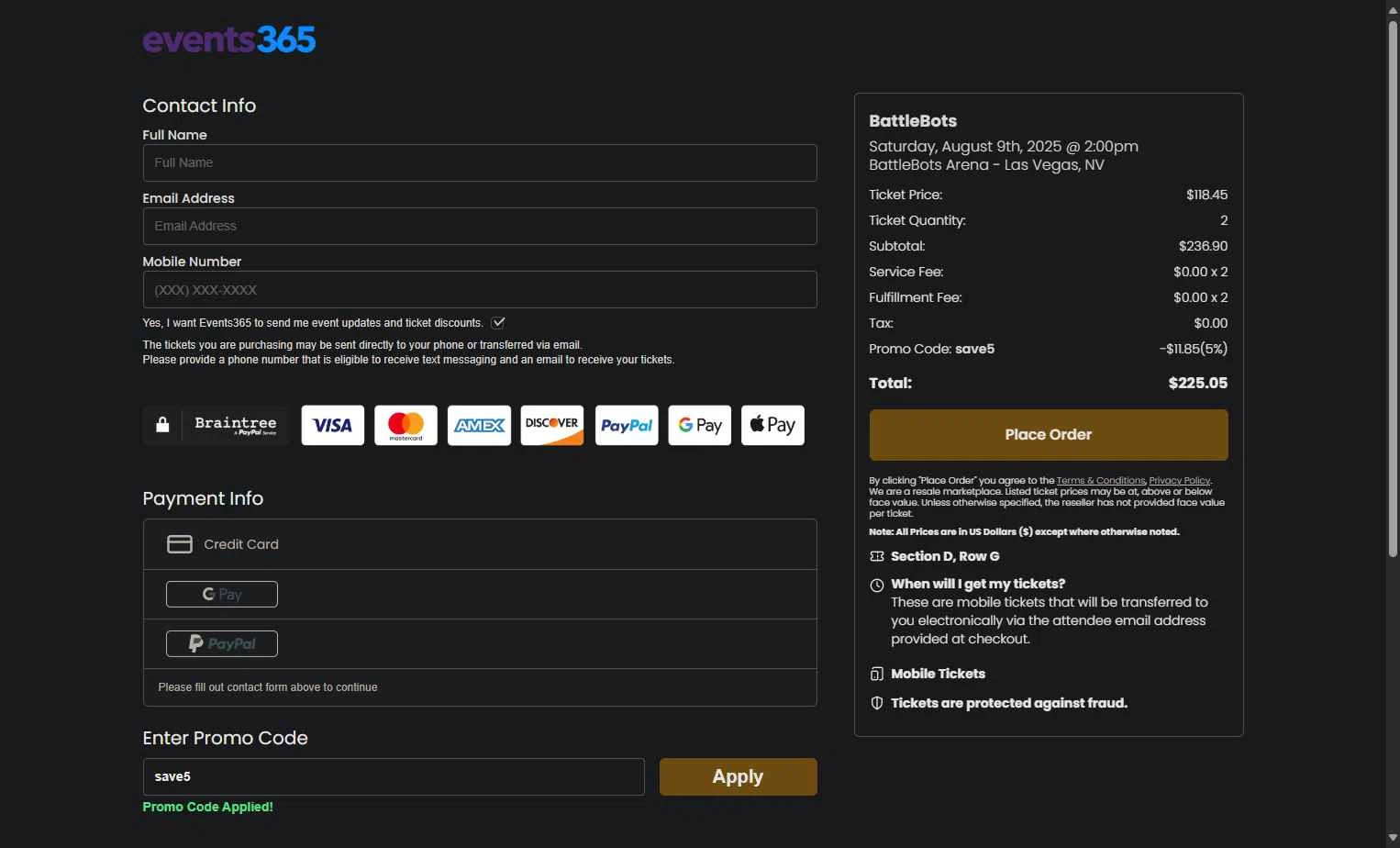Apply the promo code
The image size is (1400, 848).
point(739,776)
